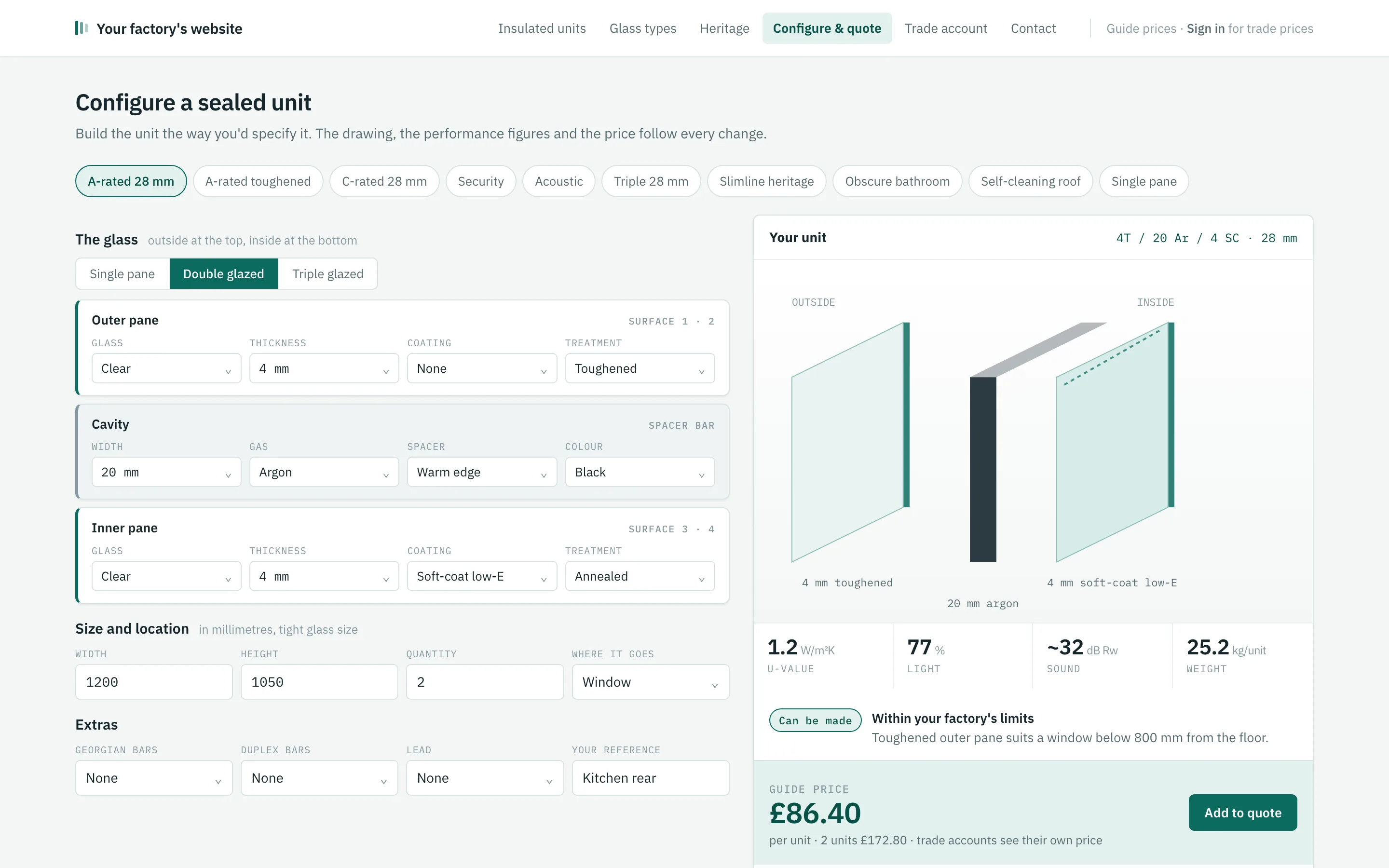Click the Add to quote button

[x=1243, y=813]
